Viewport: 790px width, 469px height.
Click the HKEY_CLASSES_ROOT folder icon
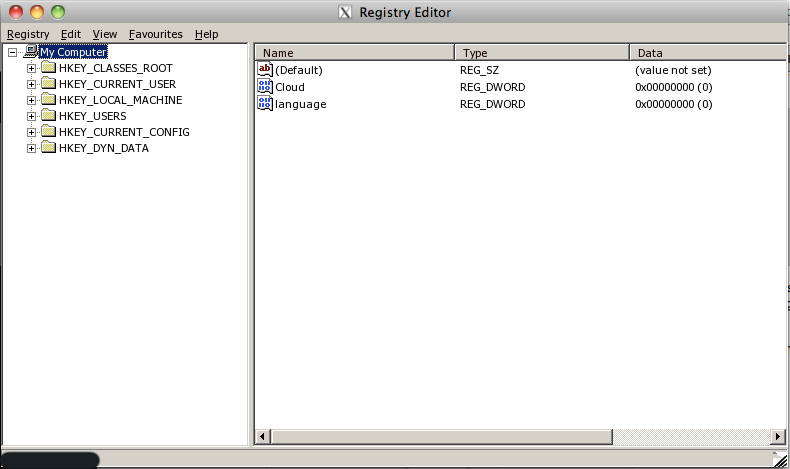(x=48, y=68)
